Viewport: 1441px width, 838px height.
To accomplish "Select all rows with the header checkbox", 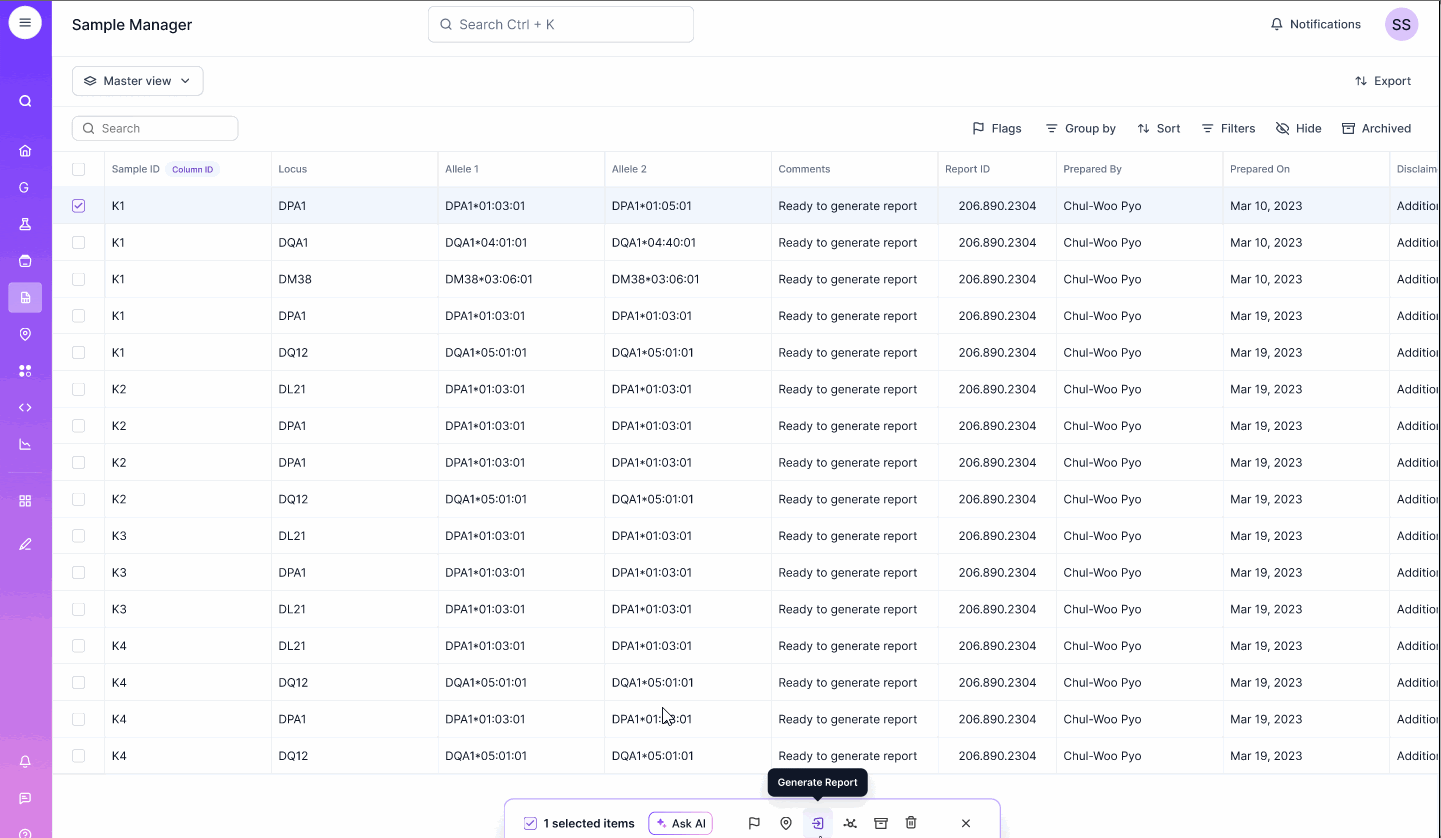I will click(x=78, y=169).
